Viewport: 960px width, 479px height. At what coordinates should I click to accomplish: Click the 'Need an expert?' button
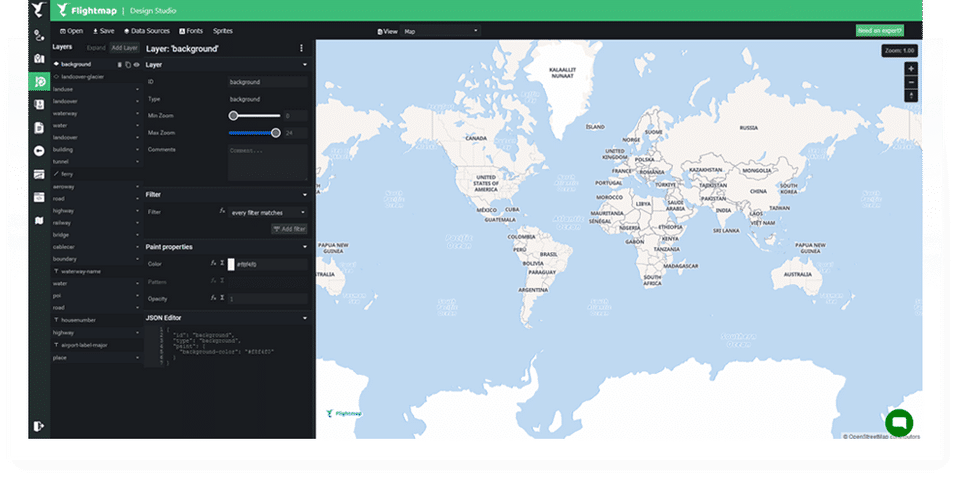click(x=880, y=31)
